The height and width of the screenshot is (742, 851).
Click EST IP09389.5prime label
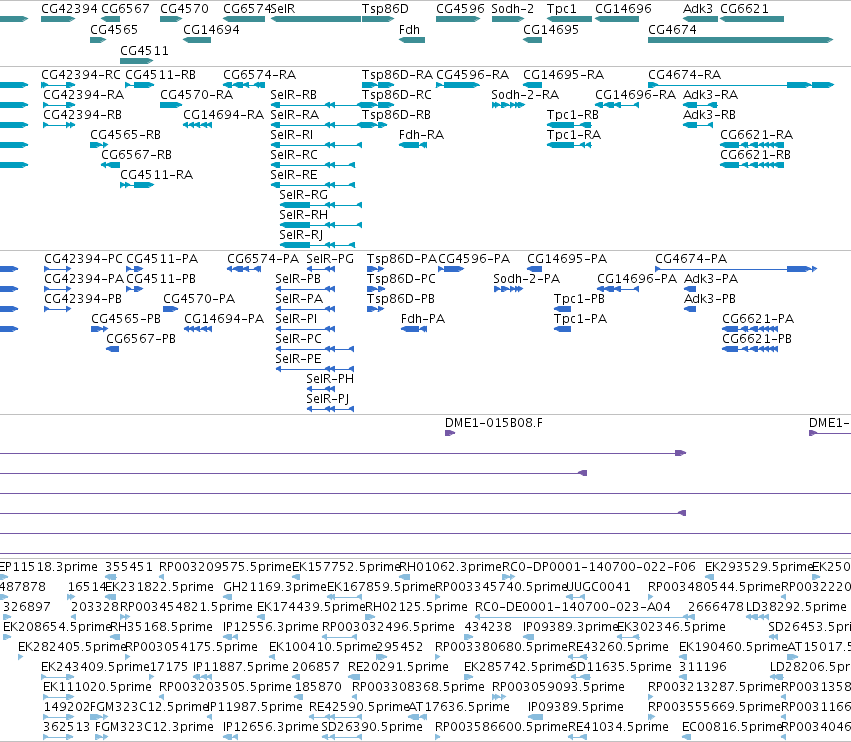(x=575, y=707)
